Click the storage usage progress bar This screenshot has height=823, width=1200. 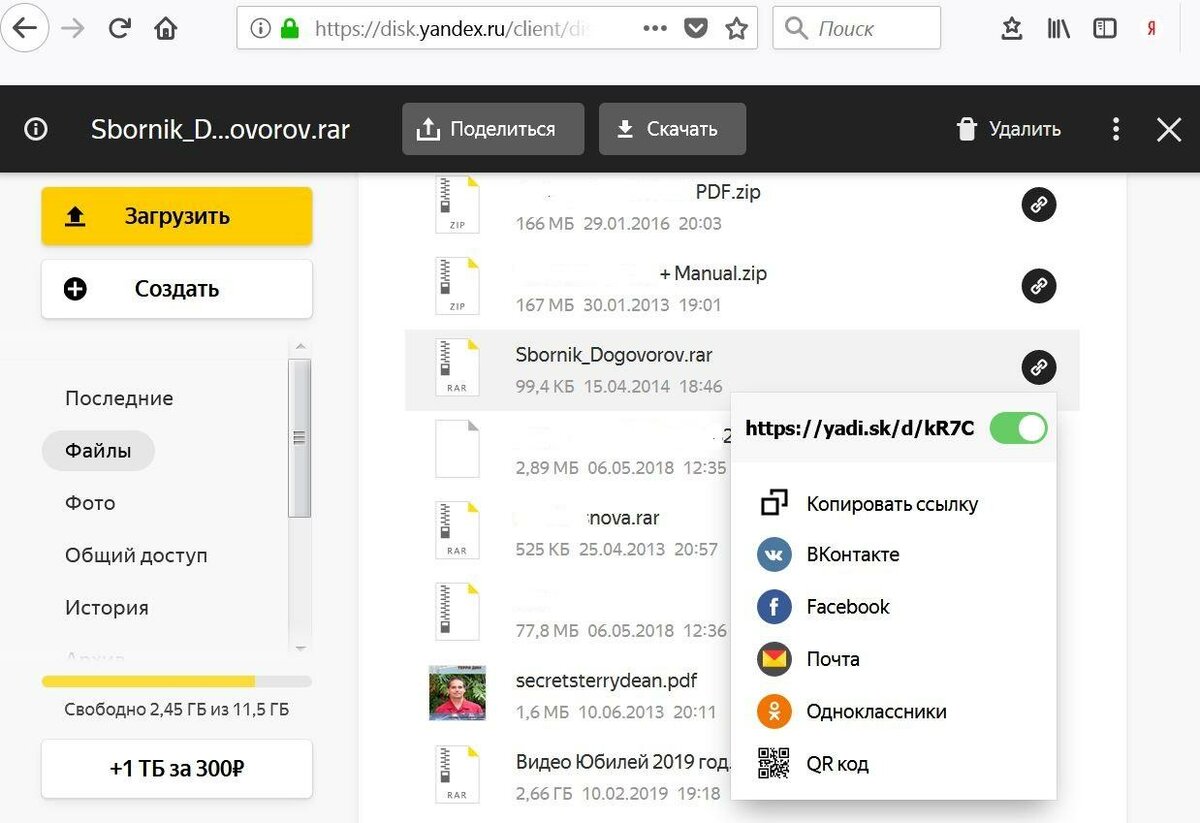pos(177,681)
